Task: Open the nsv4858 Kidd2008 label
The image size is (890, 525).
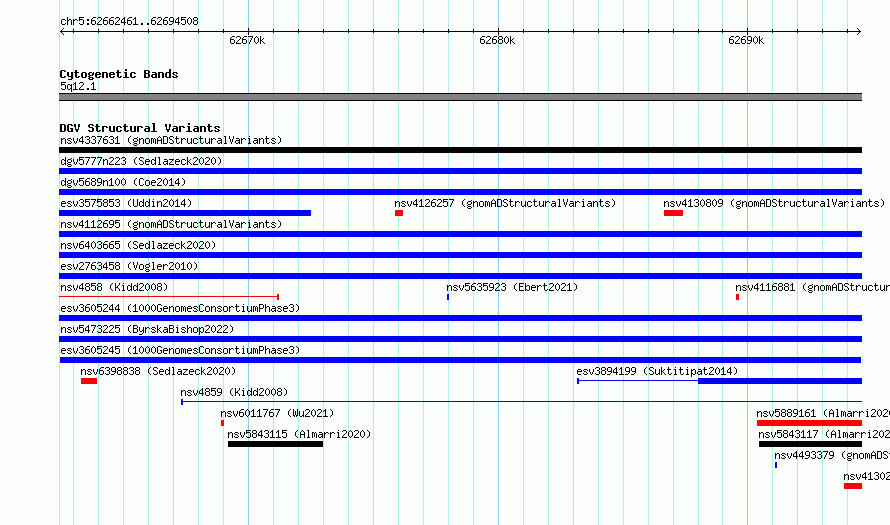Action: pyautogui.click(x=114, y=287)
